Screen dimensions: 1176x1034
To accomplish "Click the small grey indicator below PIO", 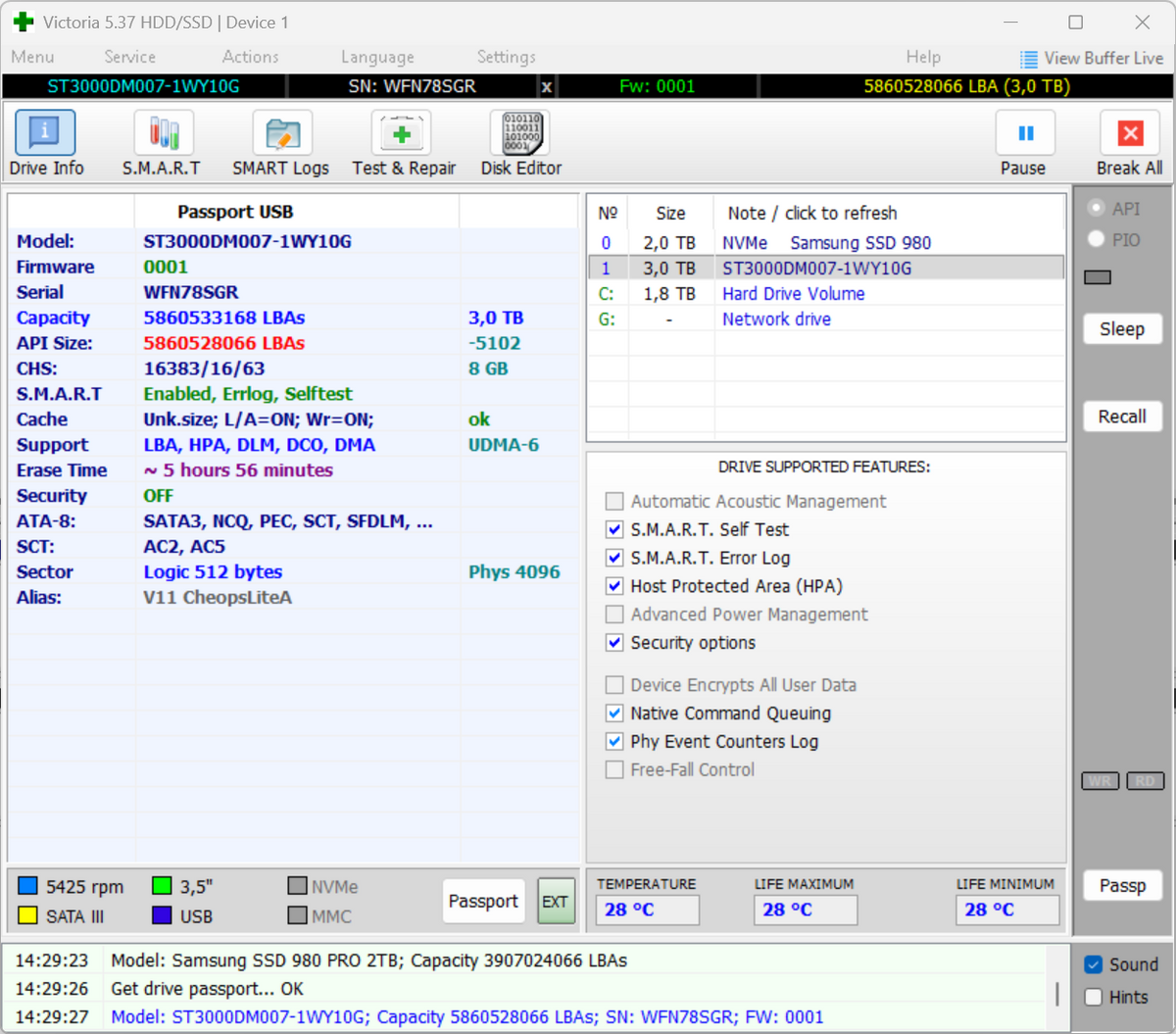I will click(x=1098, y=277).
